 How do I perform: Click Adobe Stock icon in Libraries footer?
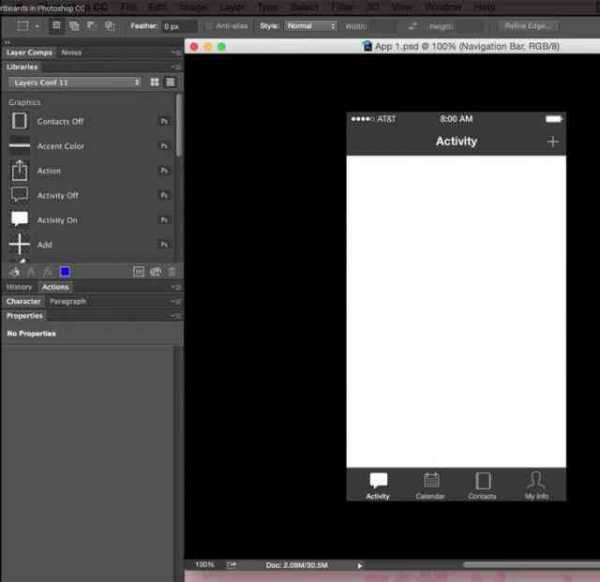point(139,272)
